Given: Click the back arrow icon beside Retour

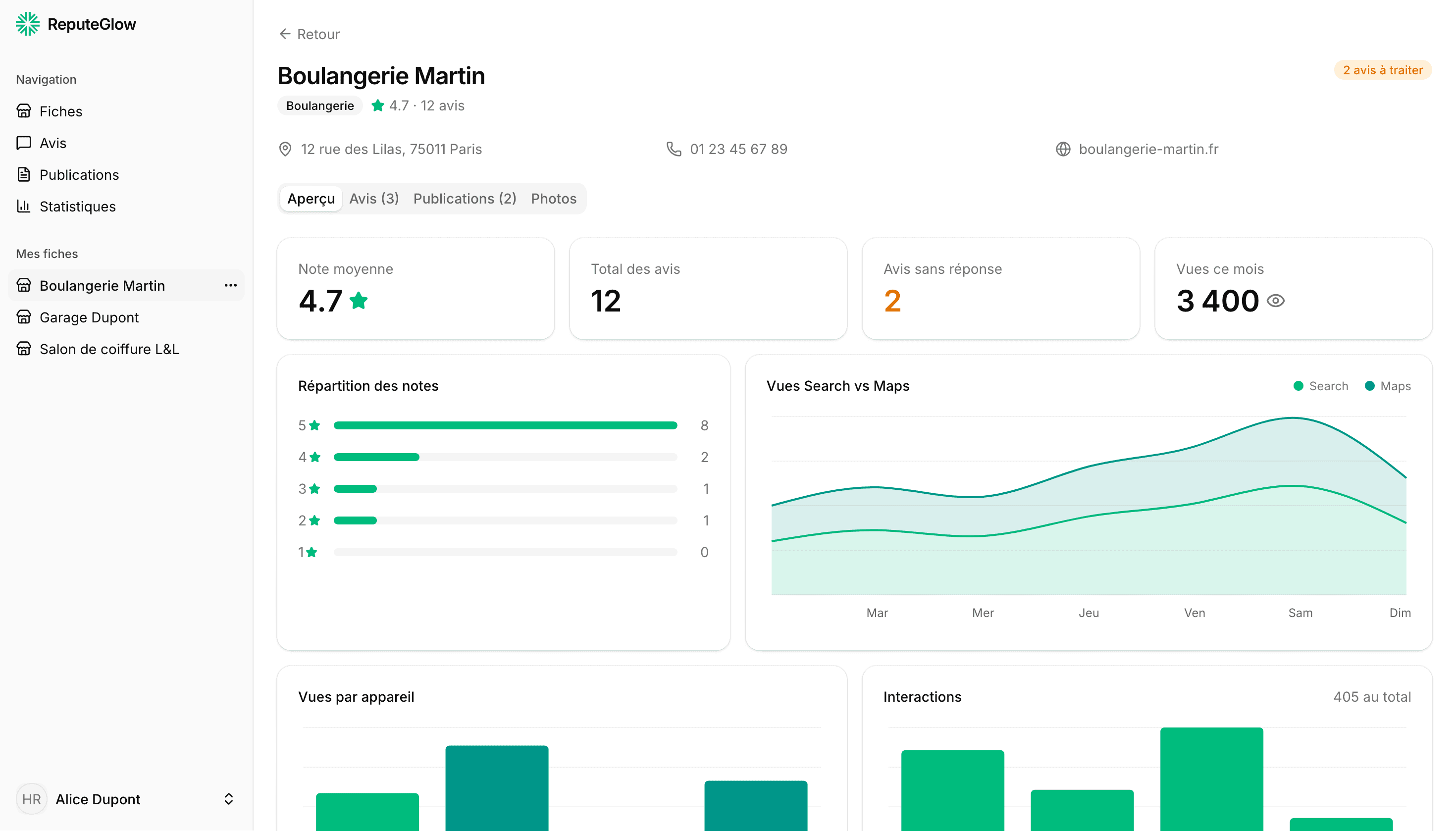Looking at the screenshot, I should click(x=285, y=34).
